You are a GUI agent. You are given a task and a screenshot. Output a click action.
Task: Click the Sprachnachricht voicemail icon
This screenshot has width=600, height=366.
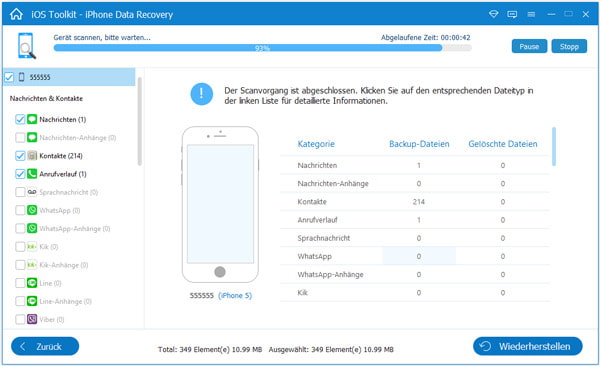(x=32, y=192)
